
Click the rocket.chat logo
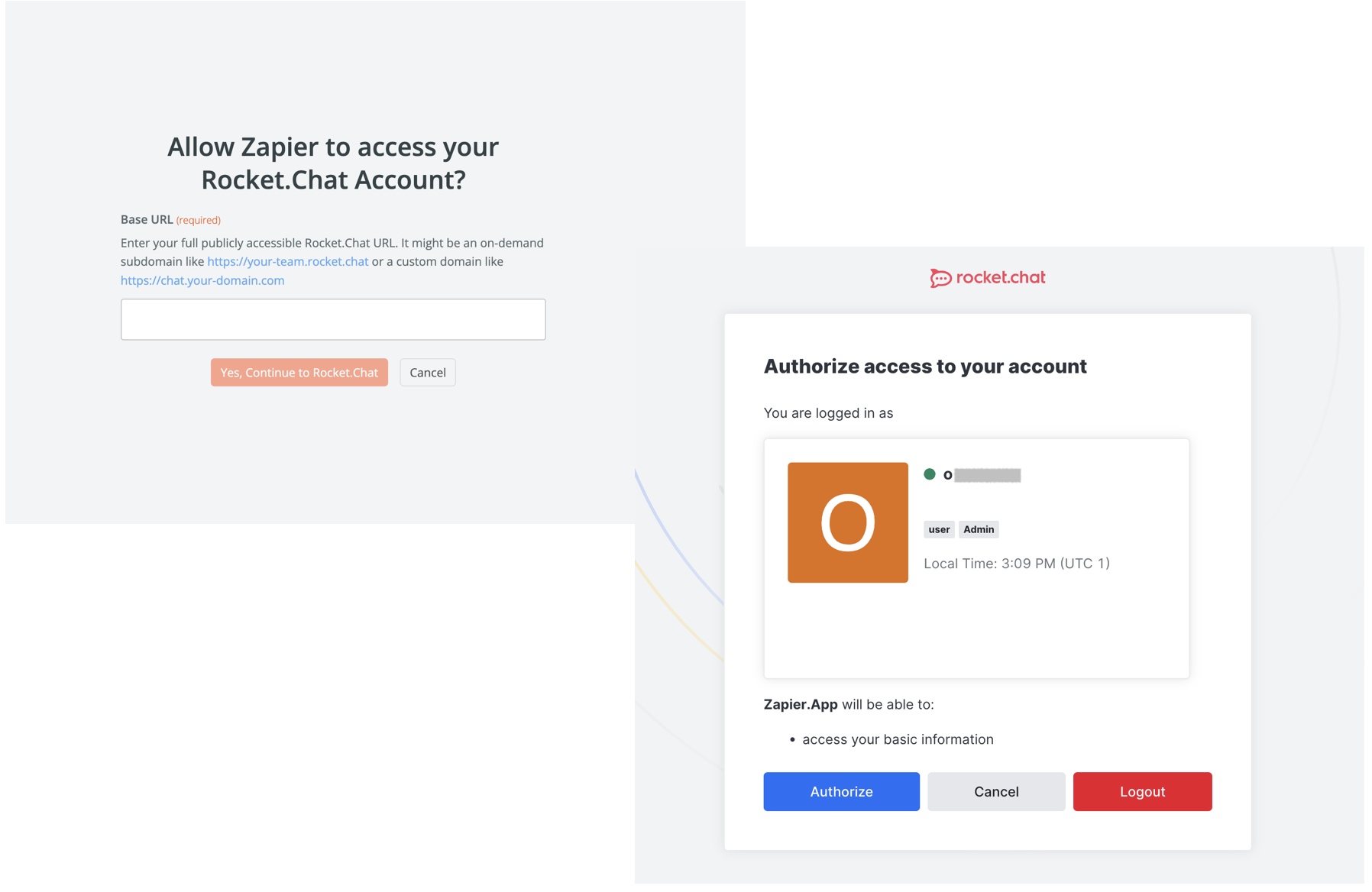(987, 278)
